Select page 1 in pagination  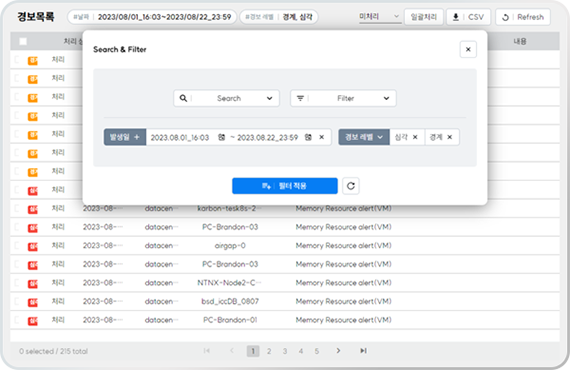[253, 351]
